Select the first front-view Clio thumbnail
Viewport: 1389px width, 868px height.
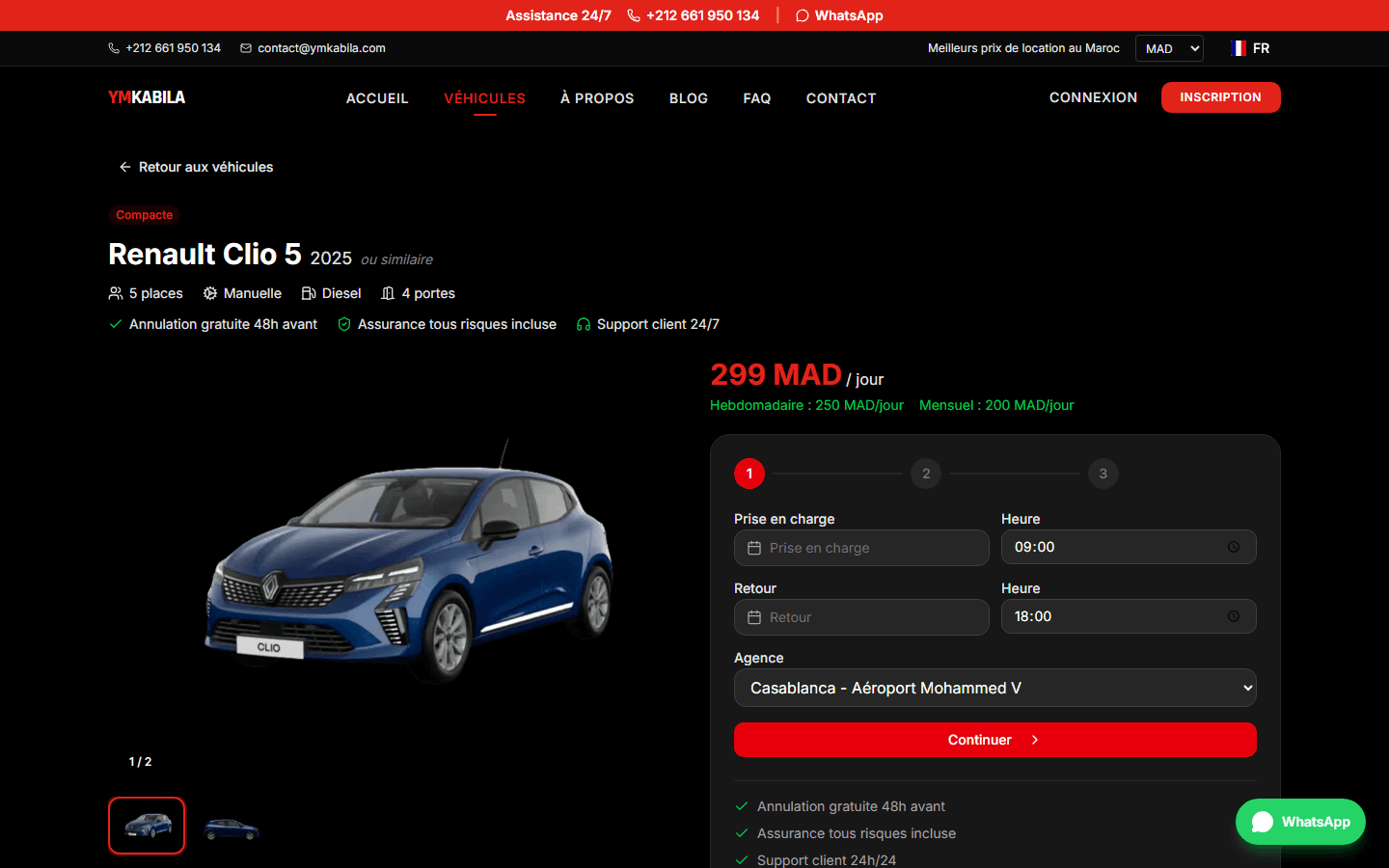coord(147,826)
